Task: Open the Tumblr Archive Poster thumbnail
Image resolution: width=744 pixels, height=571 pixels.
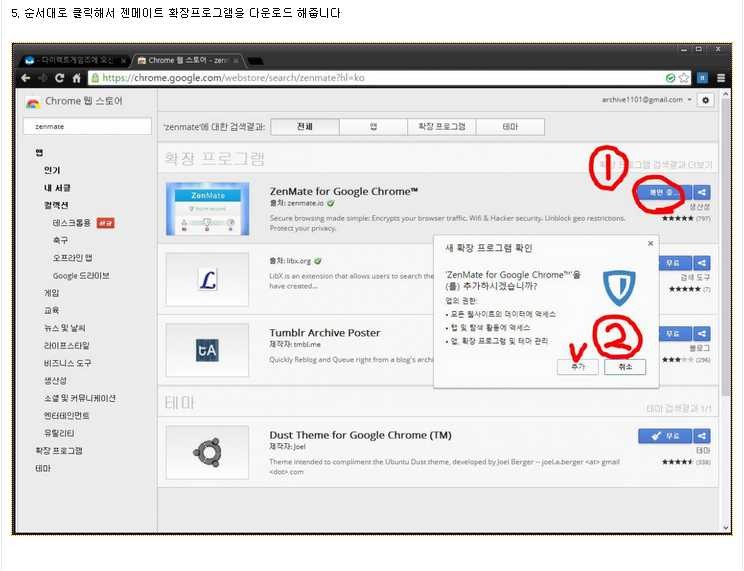Action: (207, 350)
